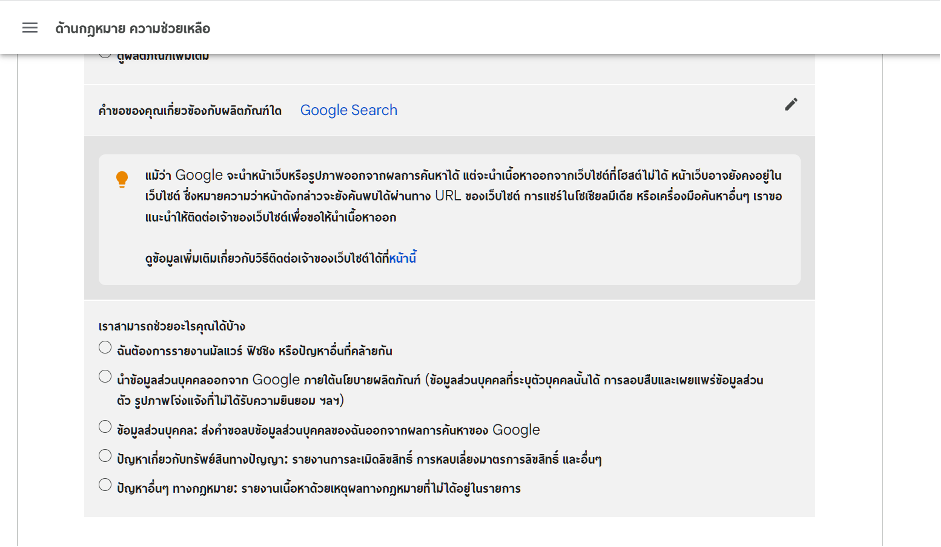Open the hamburger navigation menu

(30, 27)
